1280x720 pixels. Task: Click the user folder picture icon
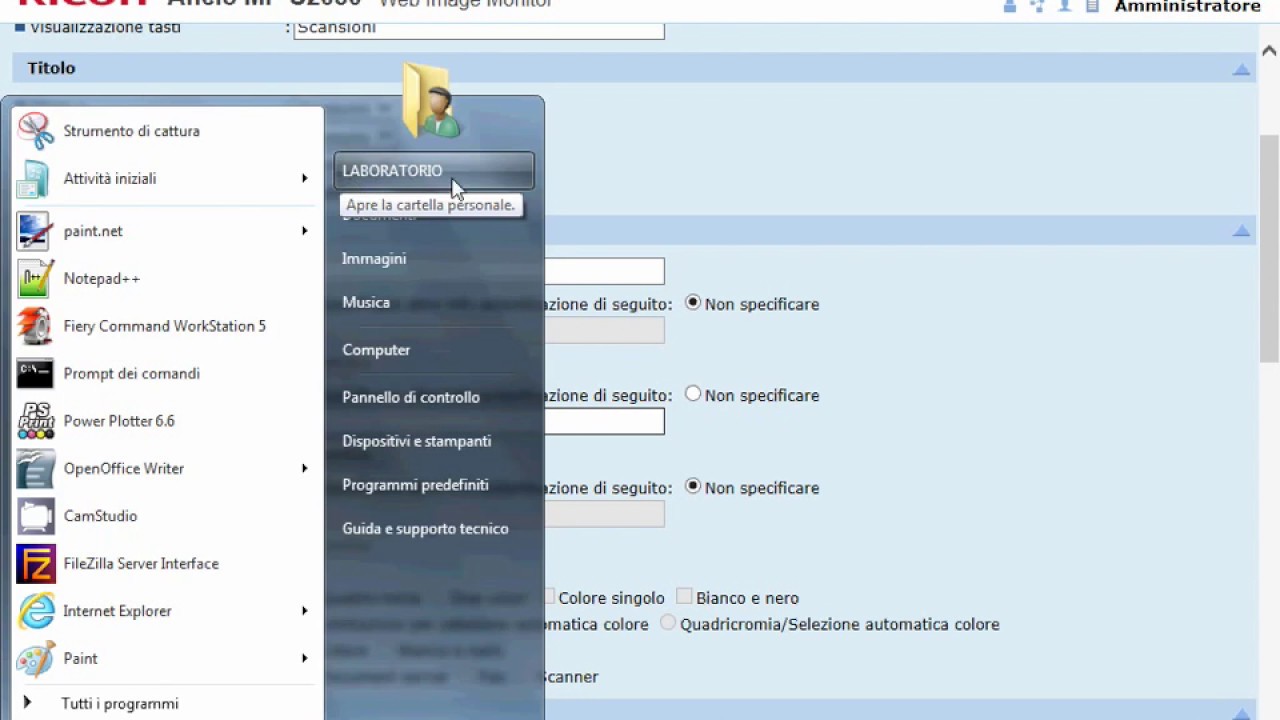432,102
